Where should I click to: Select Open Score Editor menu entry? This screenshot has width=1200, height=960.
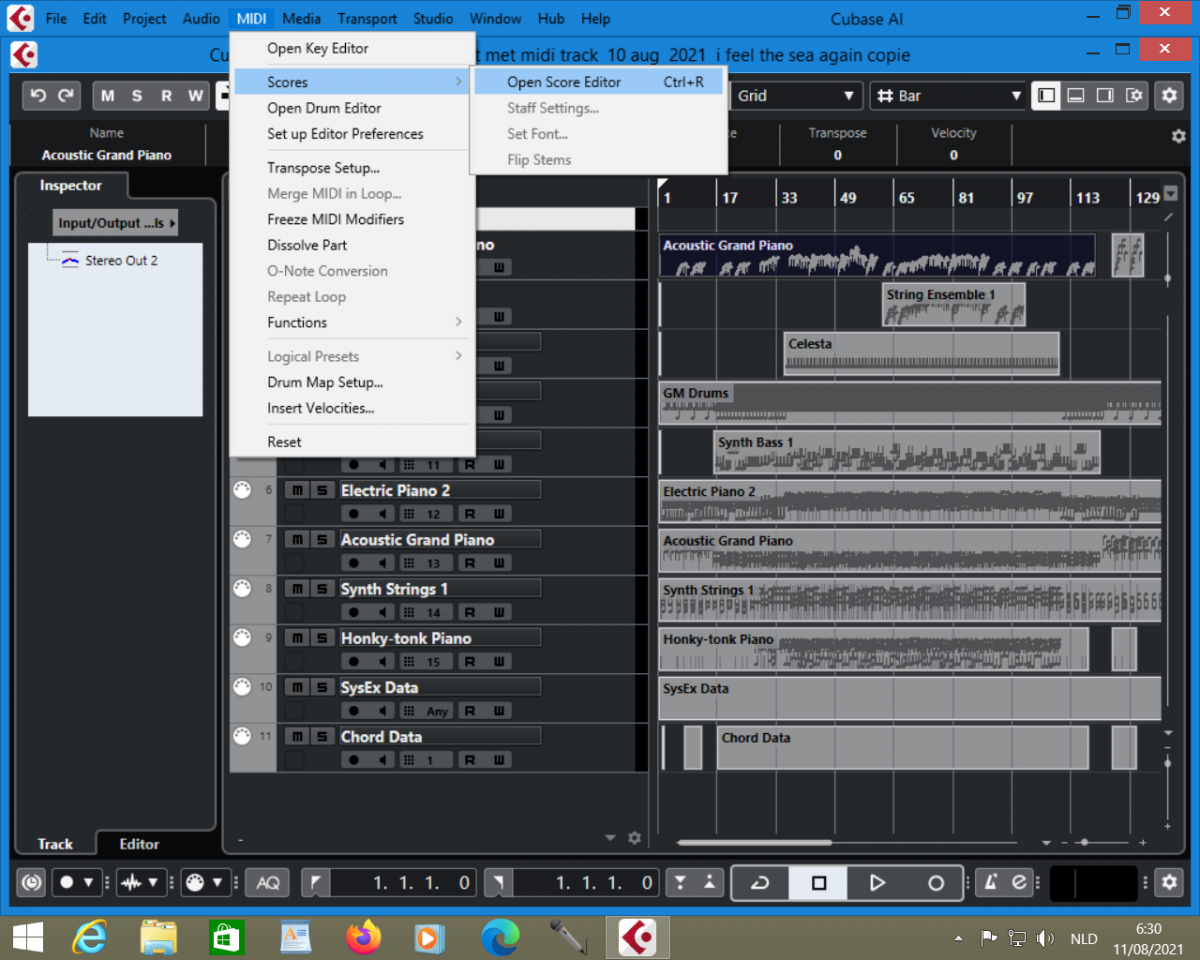(599, 82)
